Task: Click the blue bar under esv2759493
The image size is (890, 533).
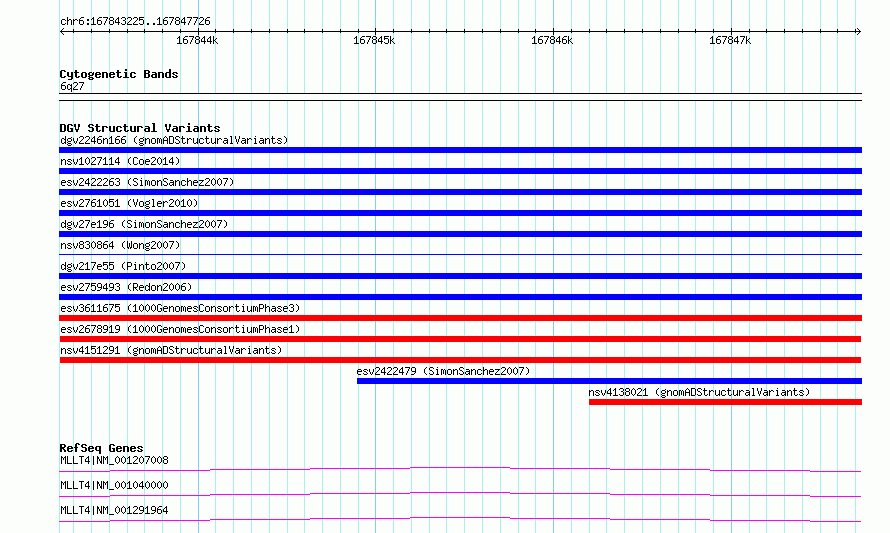Action: (x=460, y=297)
